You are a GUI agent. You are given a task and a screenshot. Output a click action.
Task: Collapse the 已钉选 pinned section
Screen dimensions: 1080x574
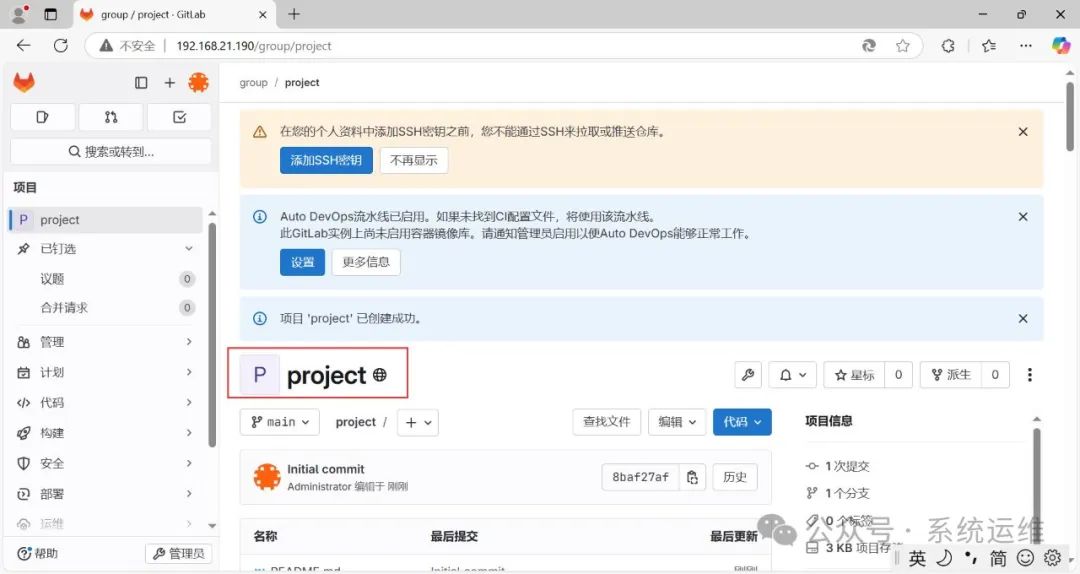pos(106,249)
